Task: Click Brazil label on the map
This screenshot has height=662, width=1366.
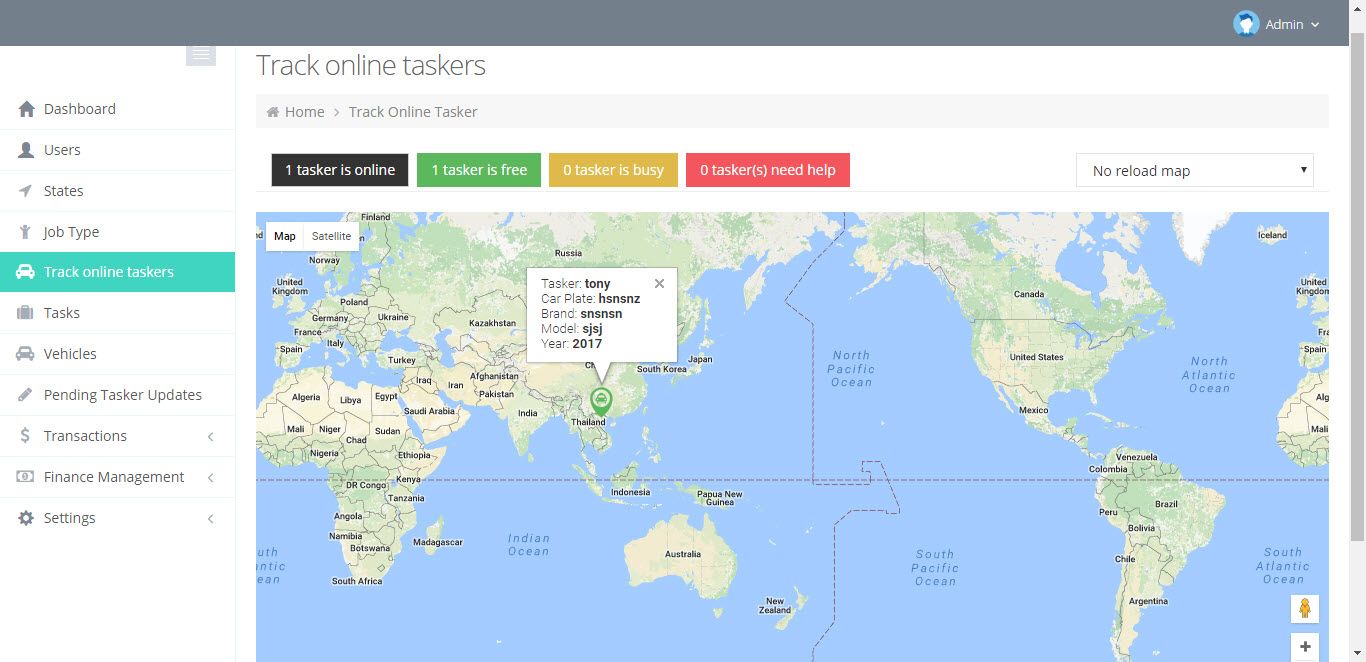Action: point(1166,505)
